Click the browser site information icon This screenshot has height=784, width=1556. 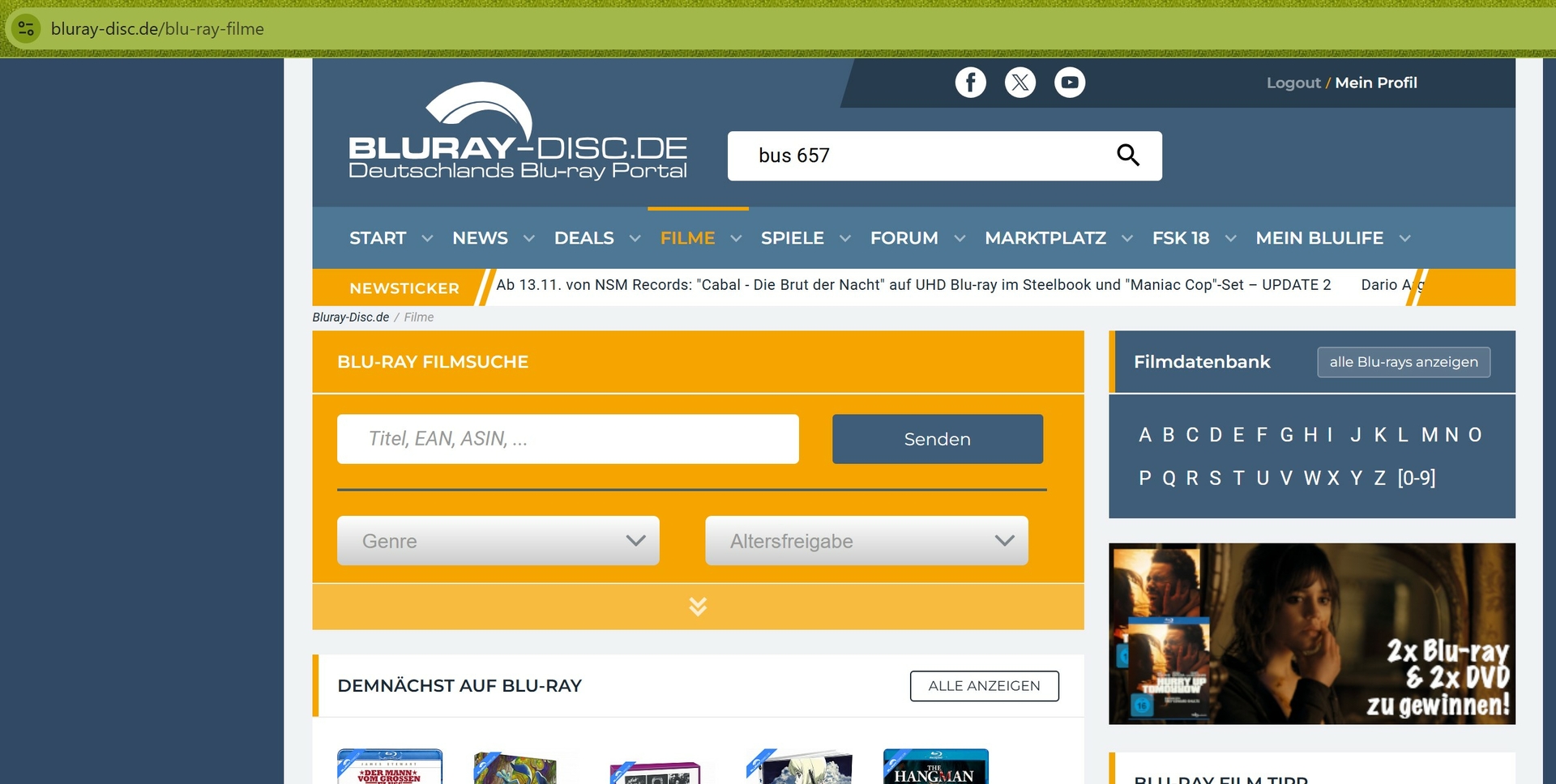point(26,29)
